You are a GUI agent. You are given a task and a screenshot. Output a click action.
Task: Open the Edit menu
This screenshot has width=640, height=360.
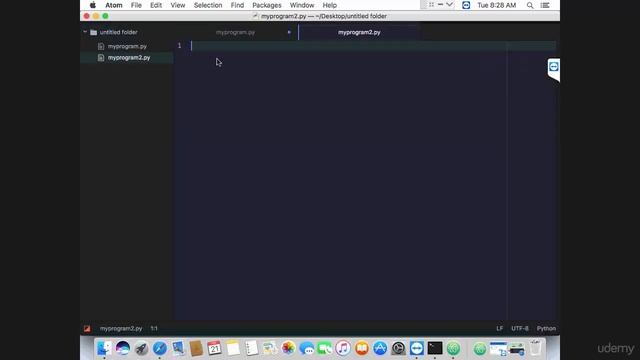pos(156,5)
